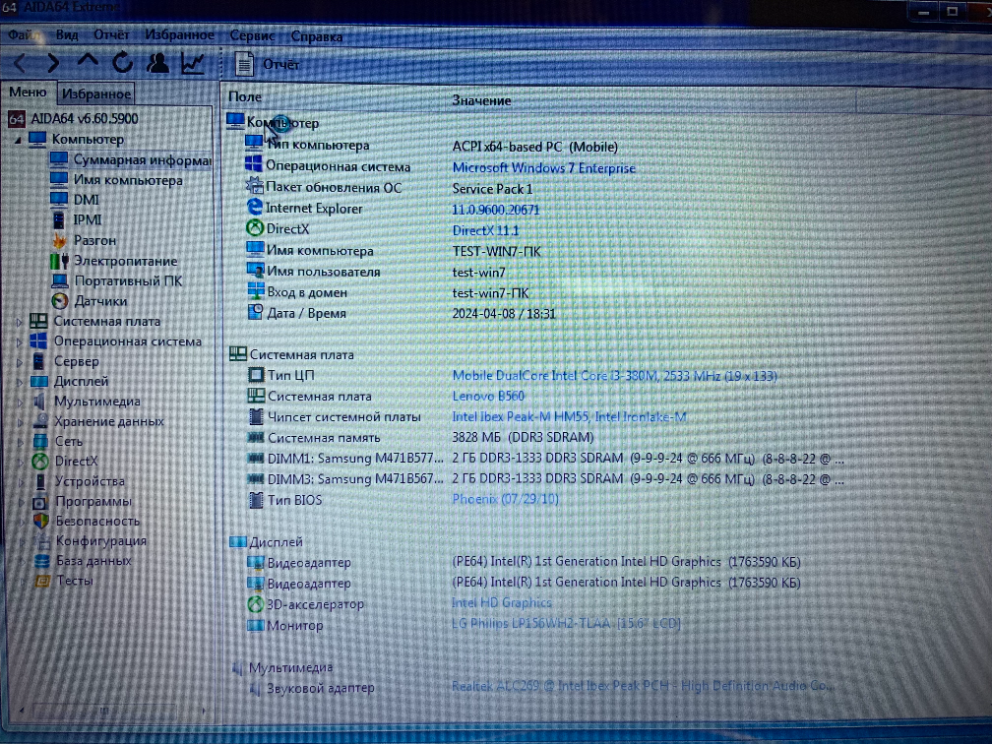Image resolution: width=992 pixels, height=744 pixels.
Task: Open the Сервис menu
Action: pos(252,36)
